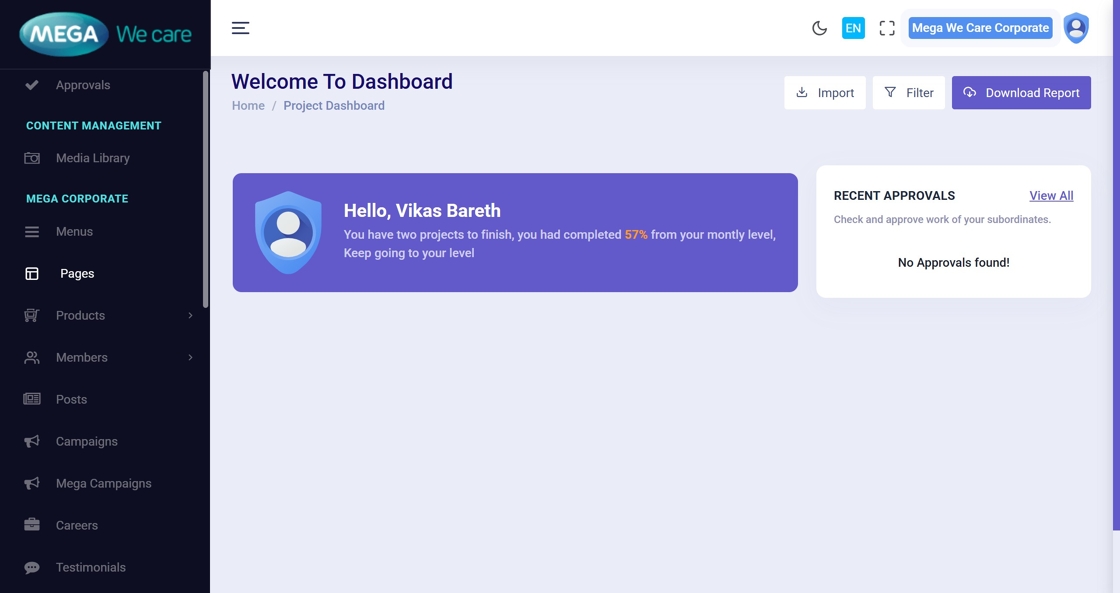Click the Media Library camera icon
Screen dimensions: 1120x593
(x=32, y=158)
